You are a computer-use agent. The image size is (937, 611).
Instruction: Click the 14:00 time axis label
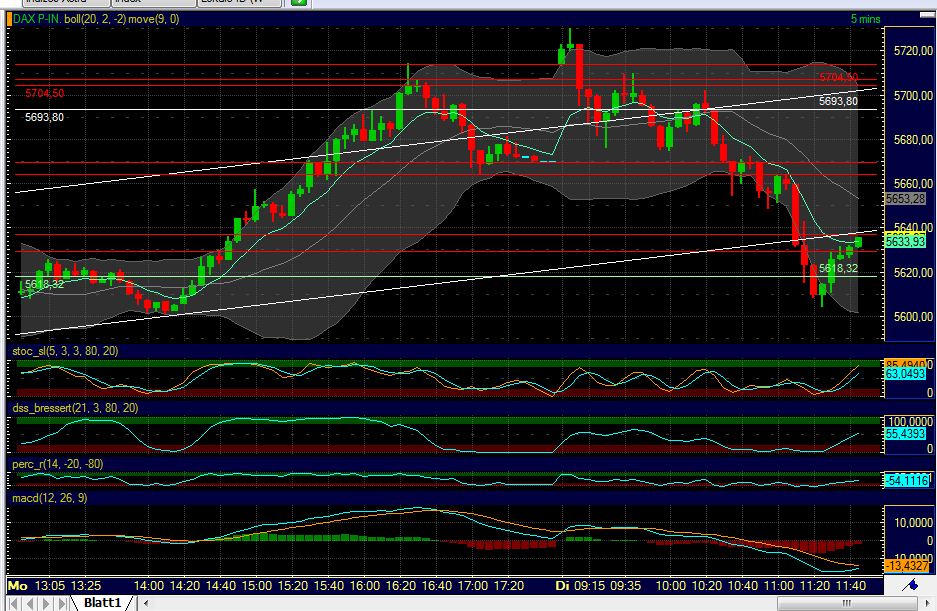pyautogui.click(x=148, y=585)
